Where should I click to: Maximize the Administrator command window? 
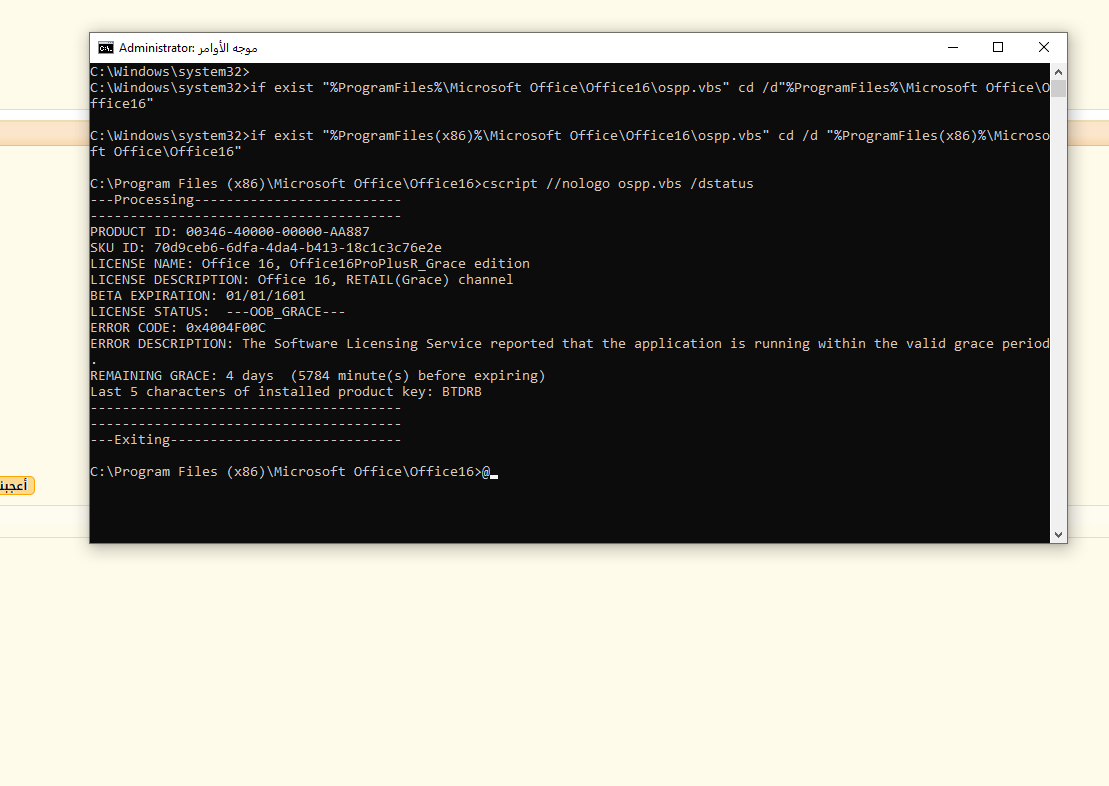pos(998,47)
